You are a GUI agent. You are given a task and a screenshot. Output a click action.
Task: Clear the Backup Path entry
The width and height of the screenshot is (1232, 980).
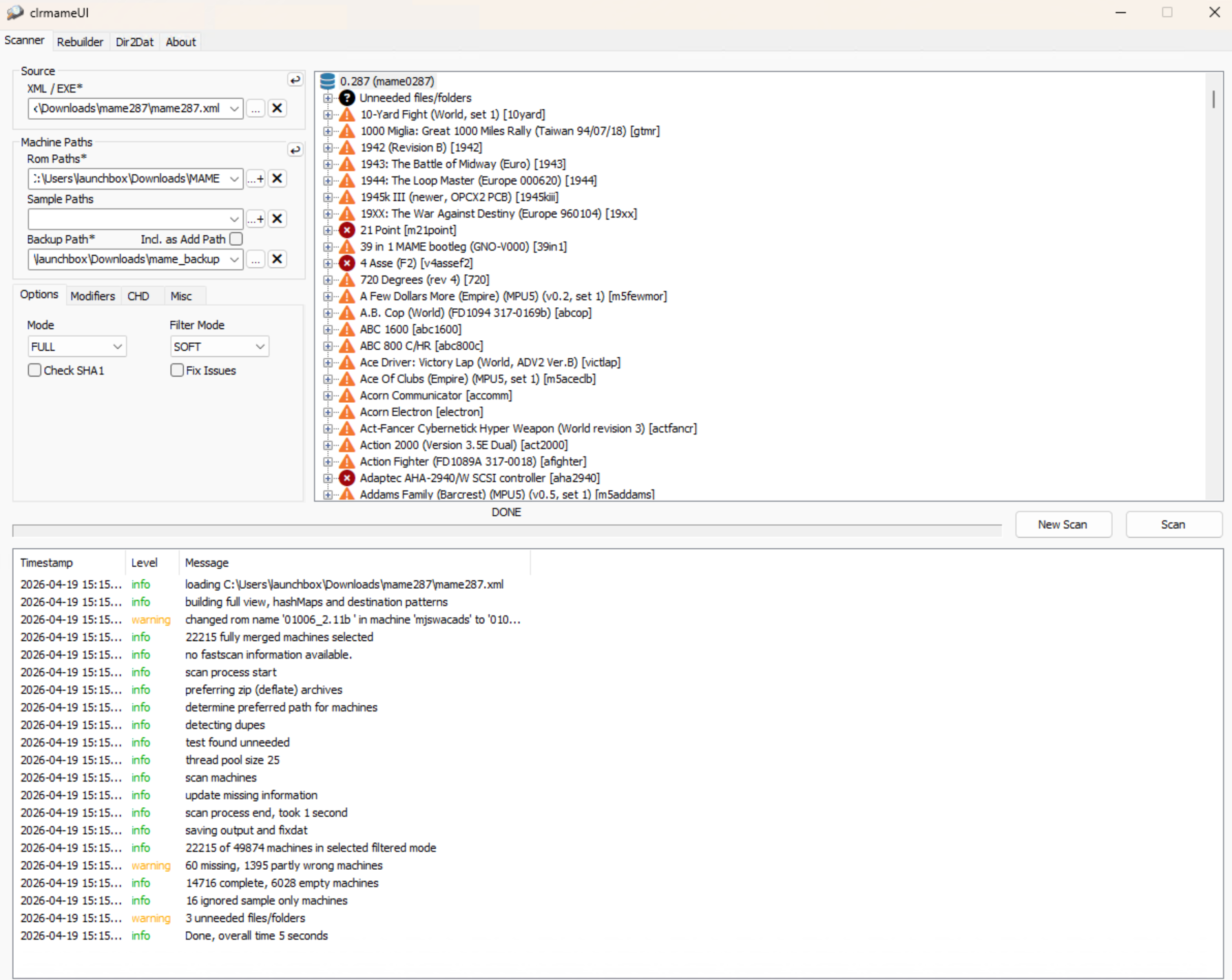277,259
